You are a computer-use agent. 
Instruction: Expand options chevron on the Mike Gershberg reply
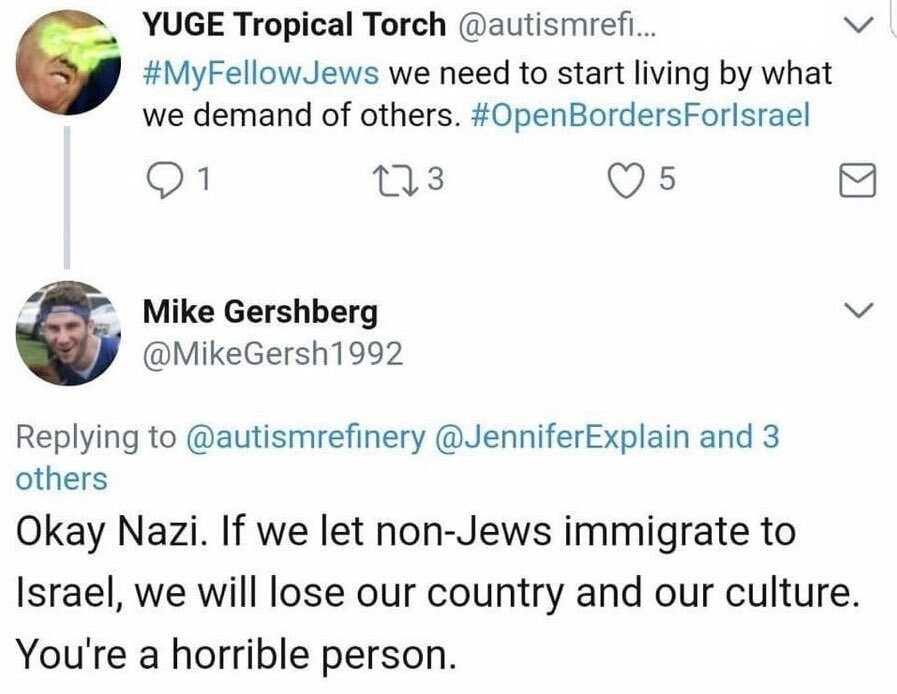tap(859, 310)
